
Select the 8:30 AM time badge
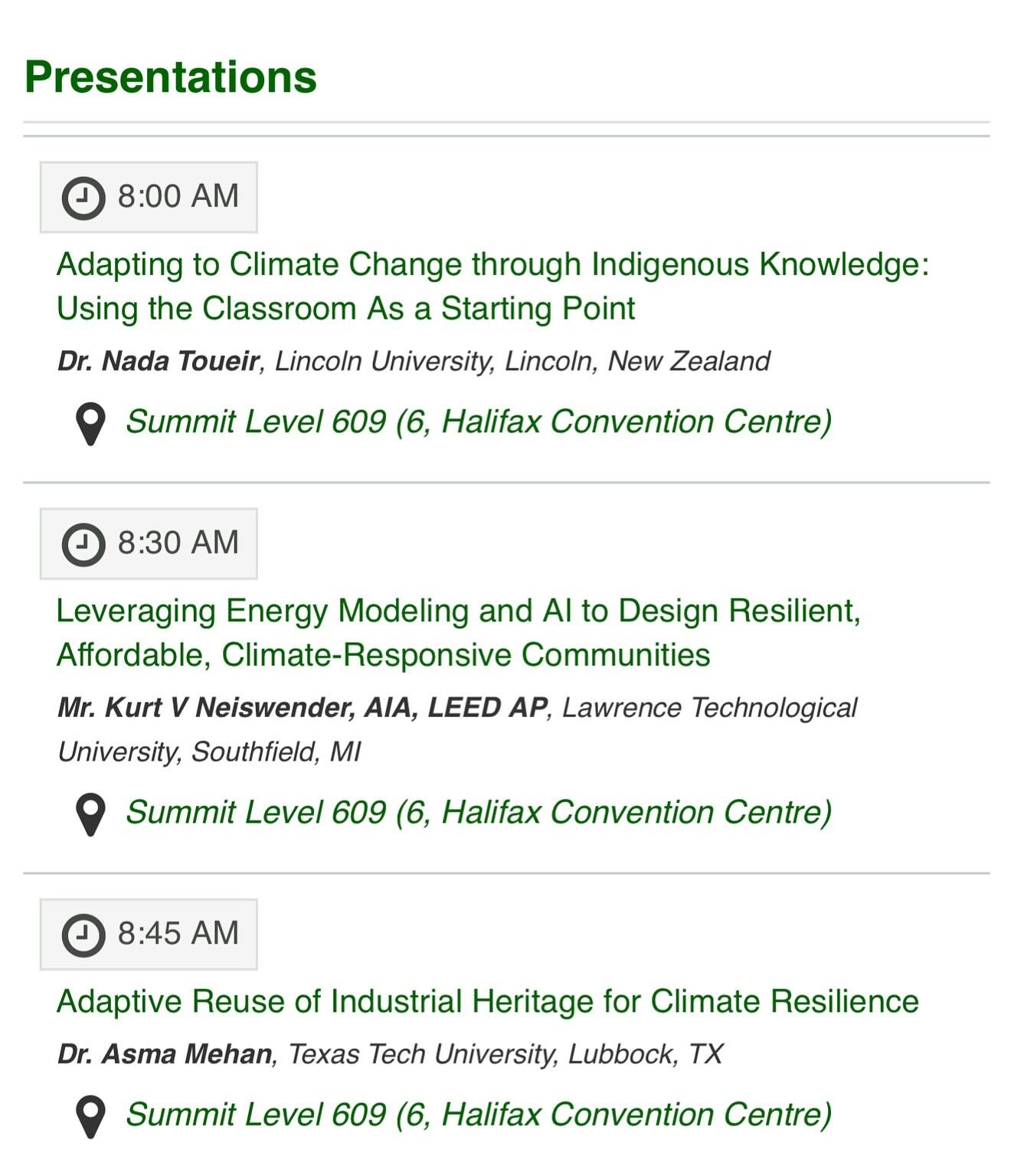point(149,543)
